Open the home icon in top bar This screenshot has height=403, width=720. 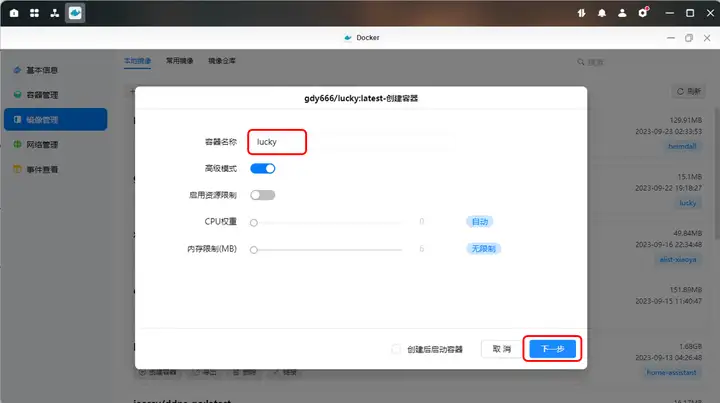click(x=14, y=13)
